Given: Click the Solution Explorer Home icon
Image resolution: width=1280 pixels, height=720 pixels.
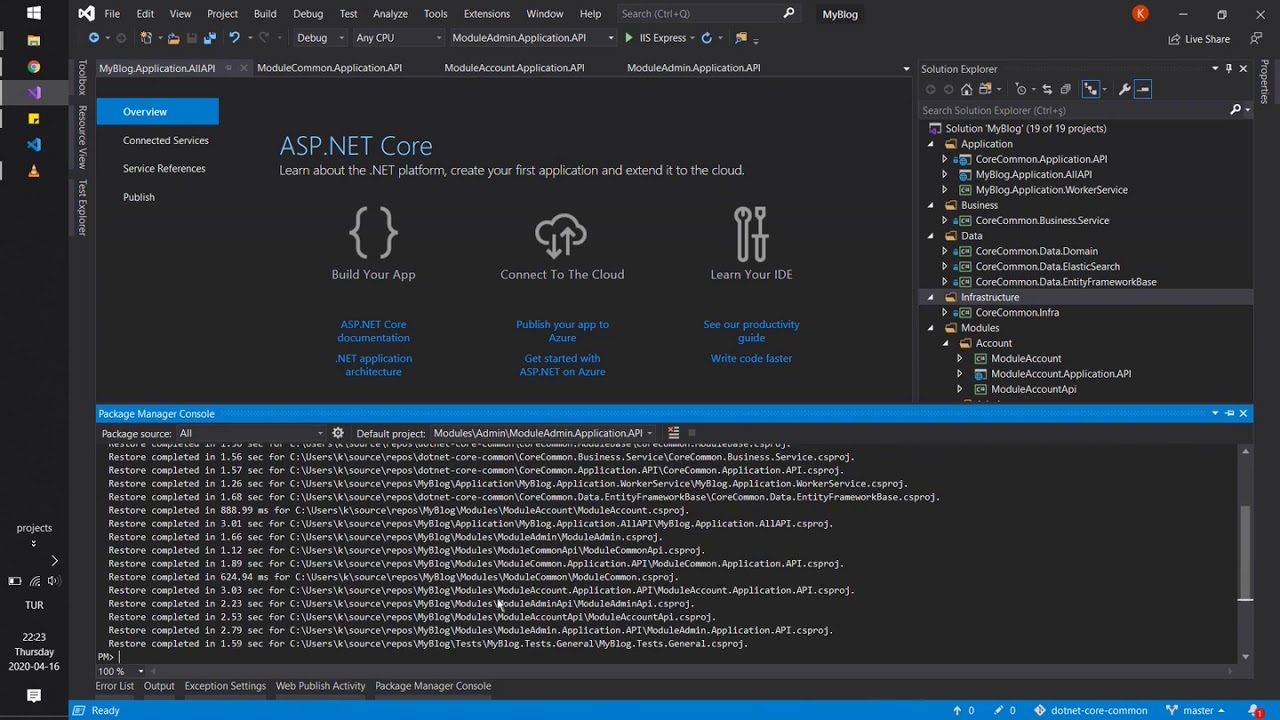Looking at the screenshot, I should pyautogui.click(x=966, y=90).
